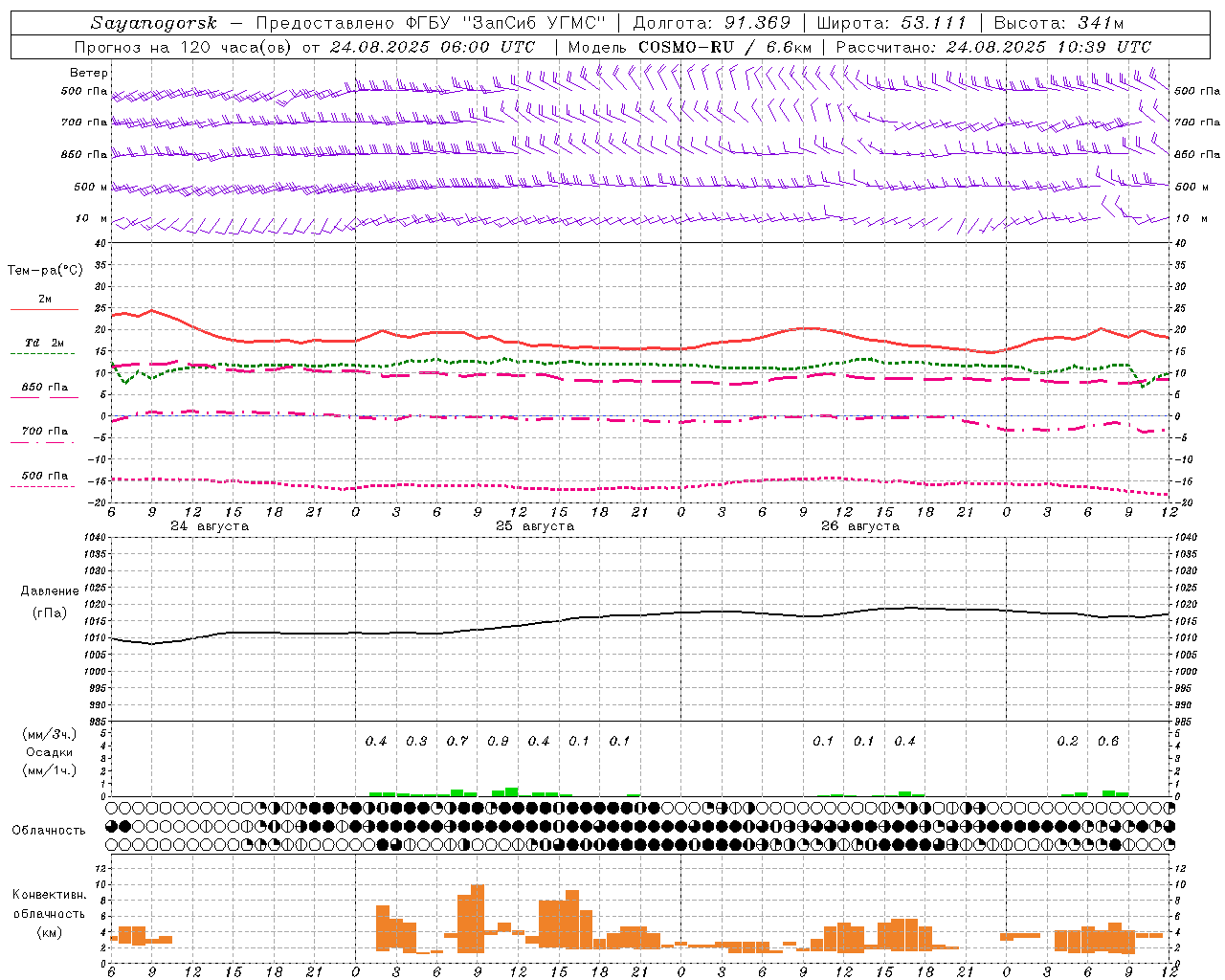Click the tallest orange convective cloud bar
The width and height of the screenshot is (1225, 980).
[478, 919]
